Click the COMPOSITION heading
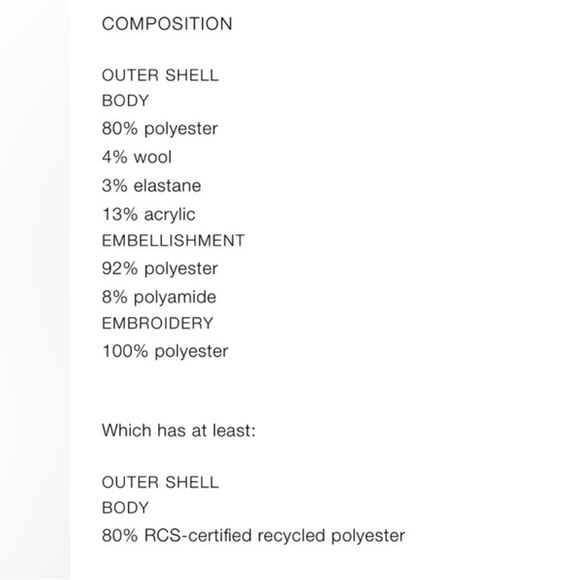Viewport: 580px width, 580px height. pyautogui.click(x=167, y=24)
